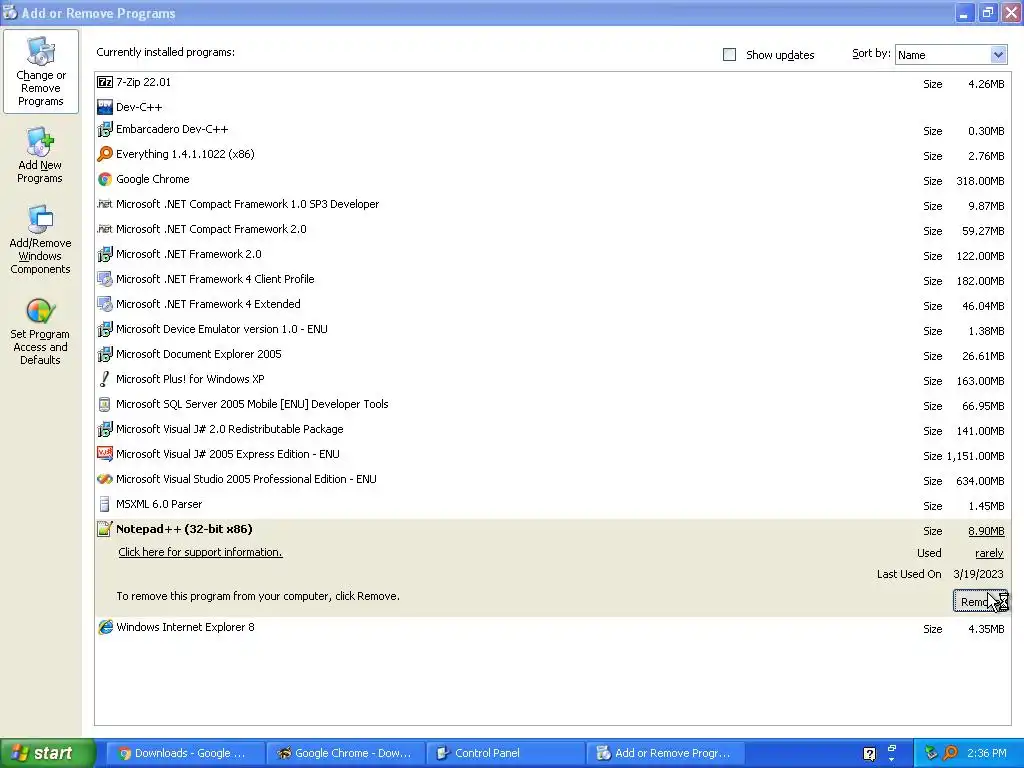Click the language bar options arrow icon
The image size is (1024, 768).
tap(892, 759)
